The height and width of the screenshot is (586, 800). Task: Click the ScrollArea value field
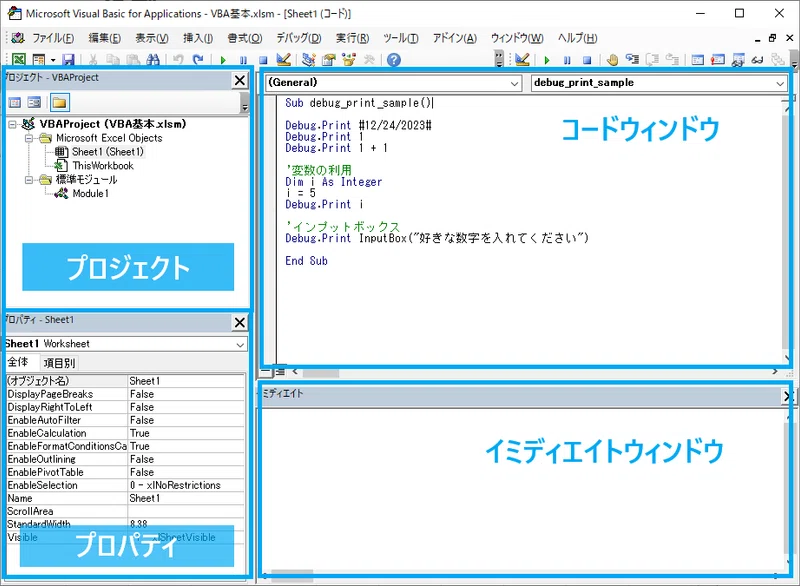(186, 511)
